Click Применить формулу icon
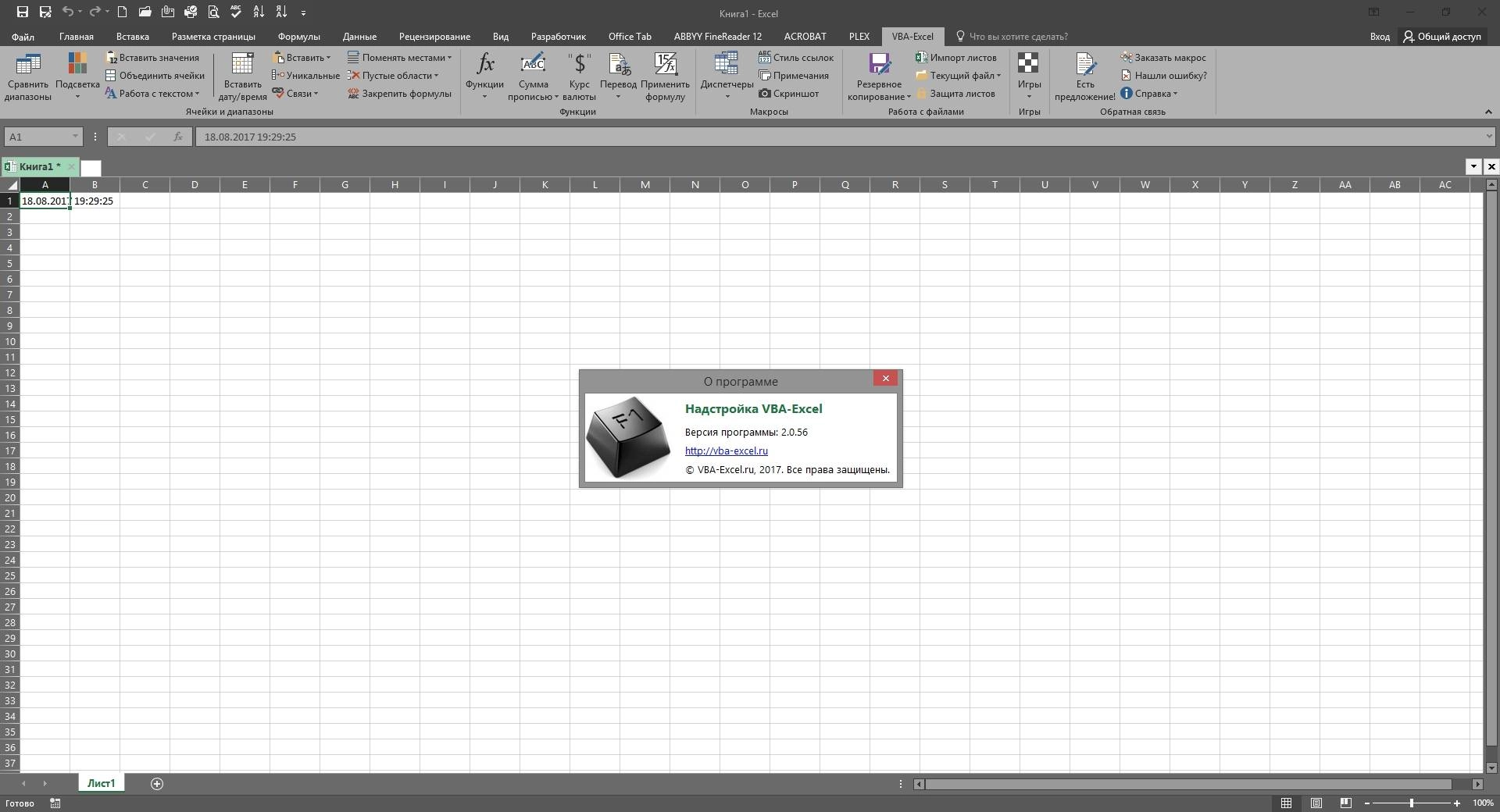The height and width of the screenshot is (812, 1500). 665,77
